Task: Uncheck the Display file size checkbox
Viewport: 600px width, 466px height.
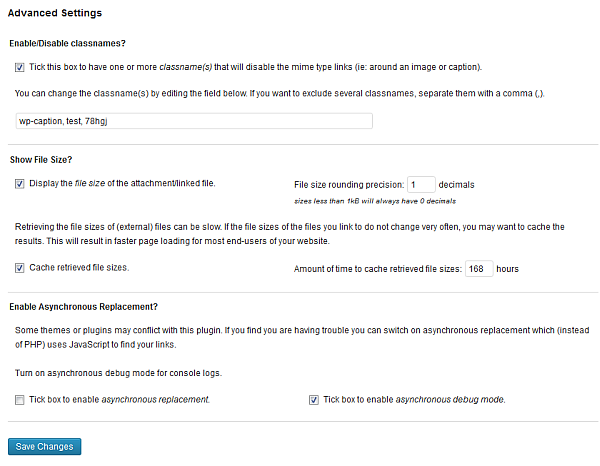Action: (x=20, y=184)
